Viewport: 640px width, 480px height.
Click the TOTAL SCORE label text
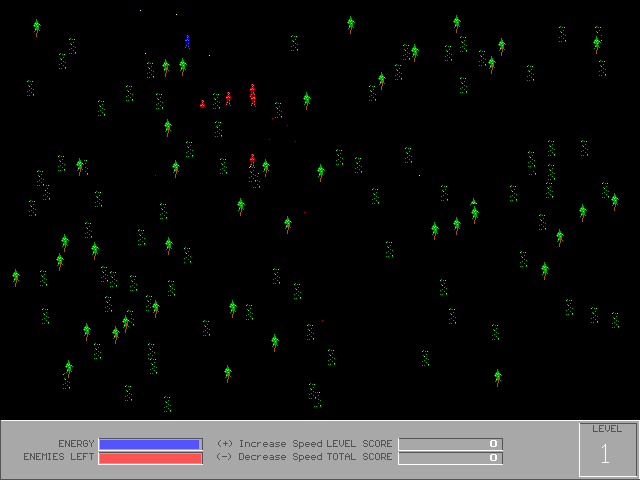tap(359, 457)
